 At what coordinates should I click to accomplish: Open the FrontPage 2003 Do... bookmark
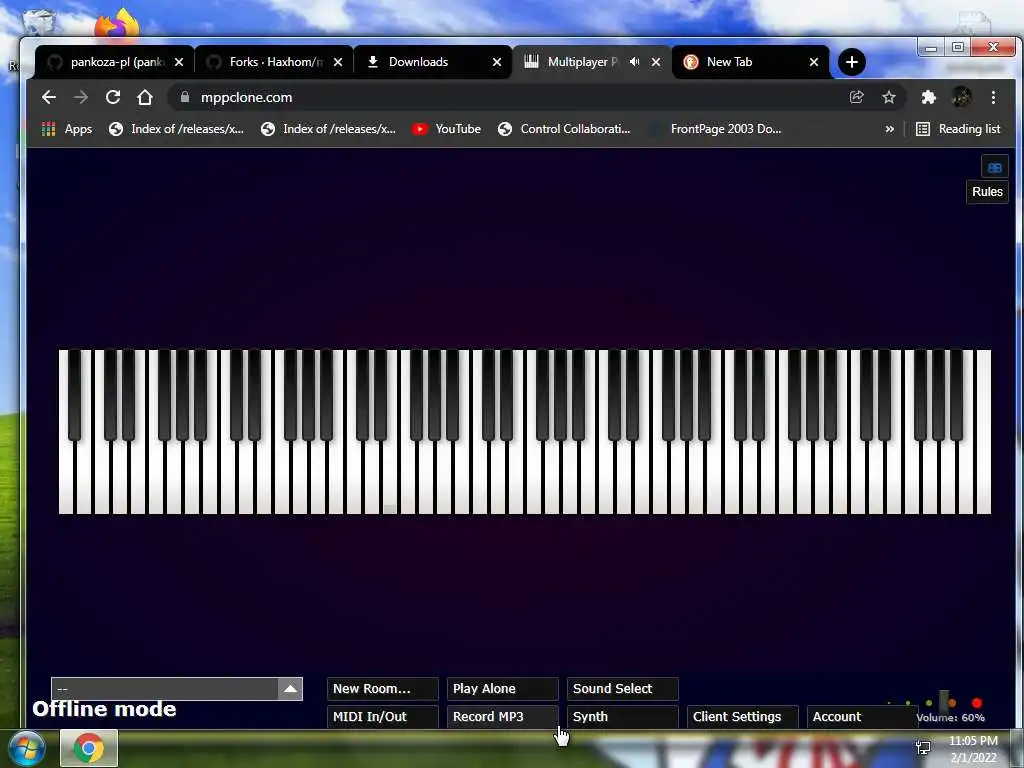coord(715,129)
